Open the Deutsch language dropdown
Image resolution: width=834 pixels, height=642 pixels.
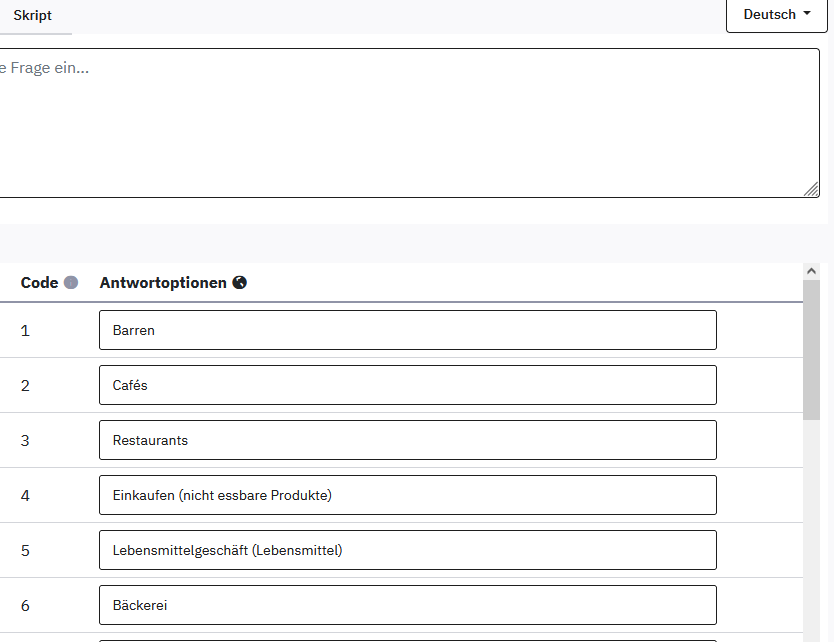[x=777, y=15]
